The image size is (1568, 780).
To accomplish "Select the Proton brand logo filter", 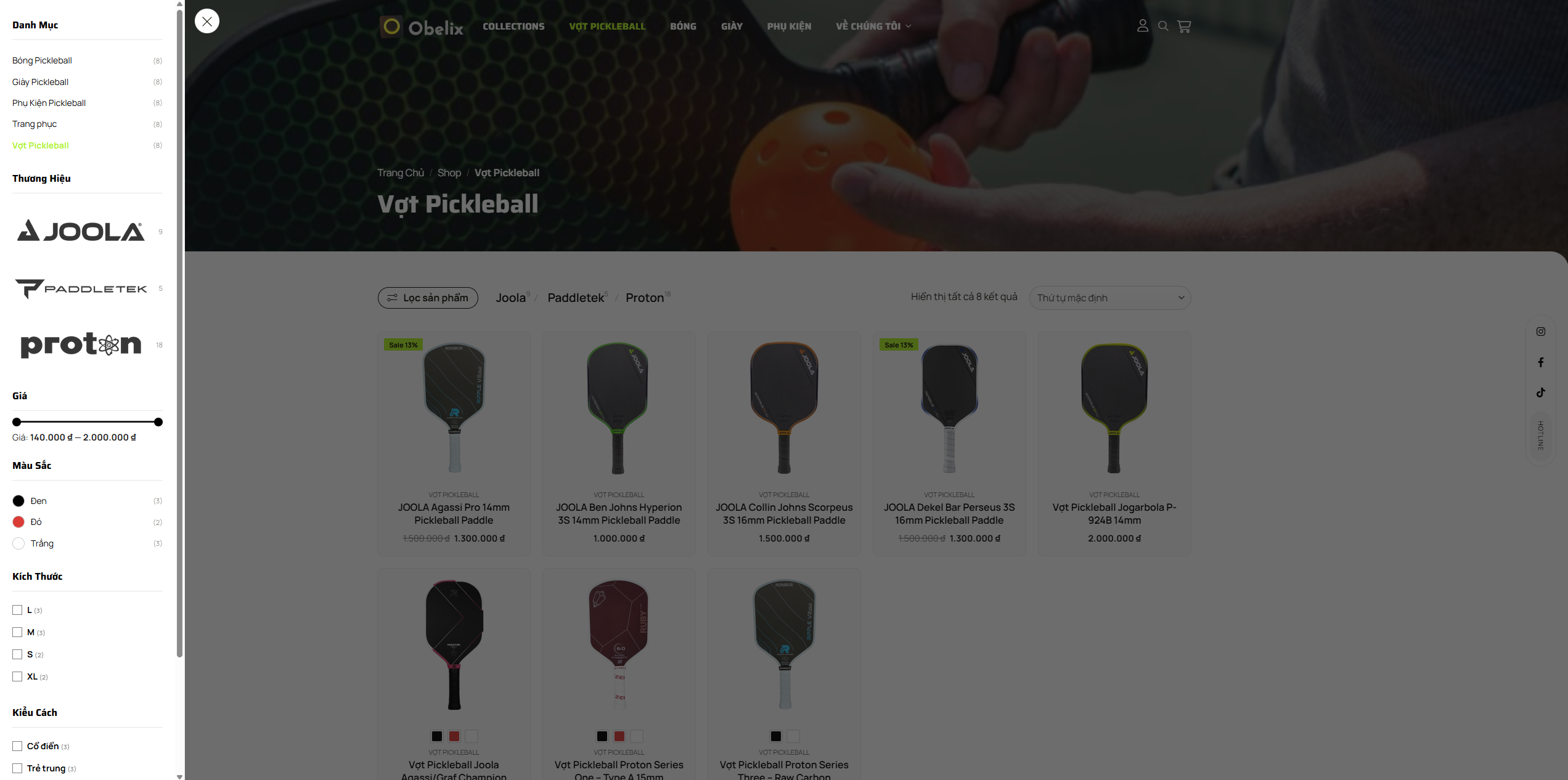I will point(81,345).
